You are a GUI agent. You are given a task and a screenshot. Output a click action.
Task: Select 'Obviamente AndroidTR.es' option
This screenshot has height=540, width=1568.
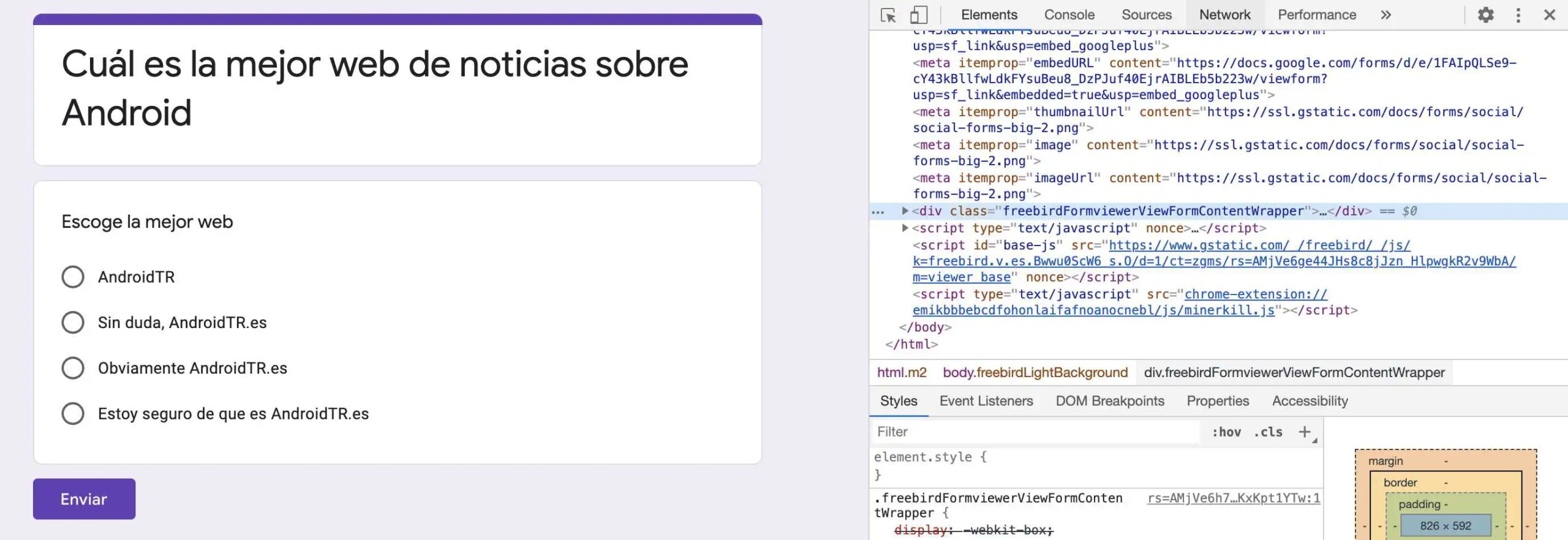pos(73,368)
